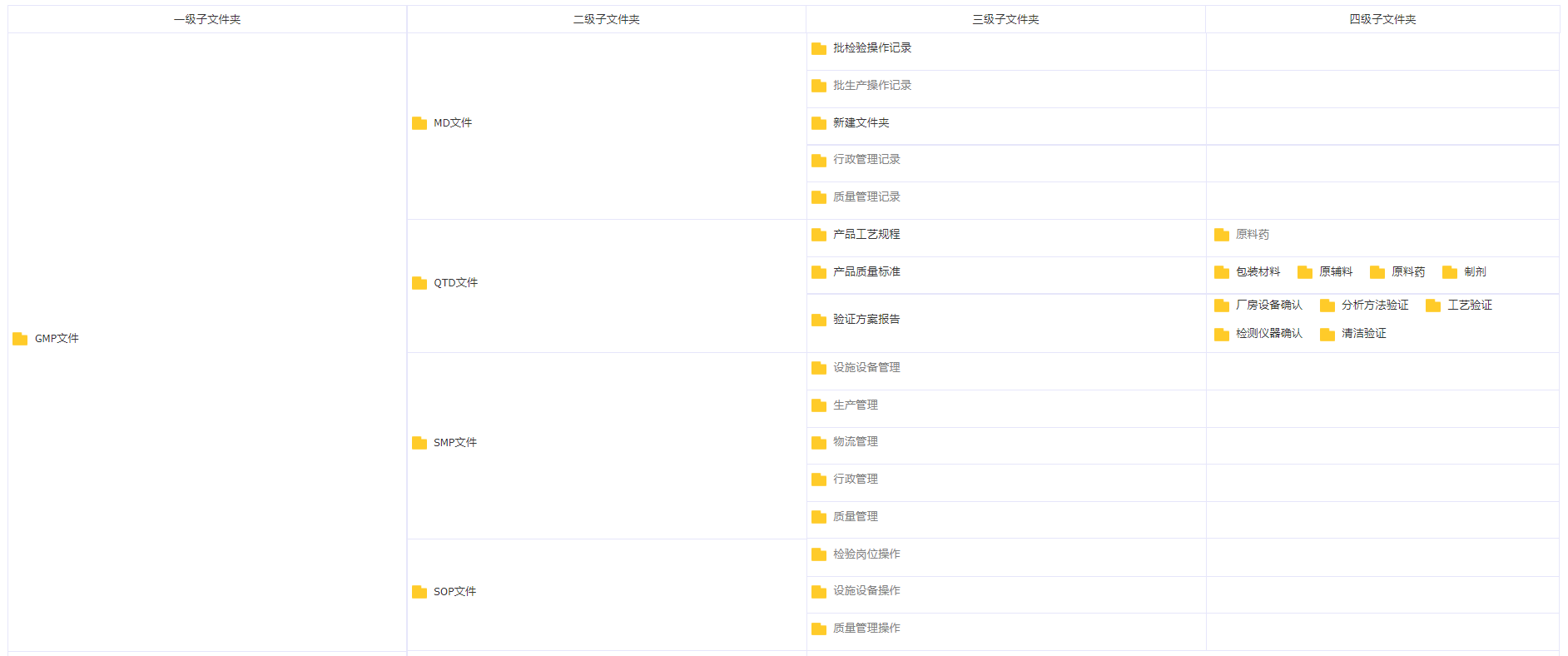Image resolution: width=1568 pixels, height=656 pixels.
Task: Open 原料药 in the 产品工艺规程 row
Action: click(1253, 234)
